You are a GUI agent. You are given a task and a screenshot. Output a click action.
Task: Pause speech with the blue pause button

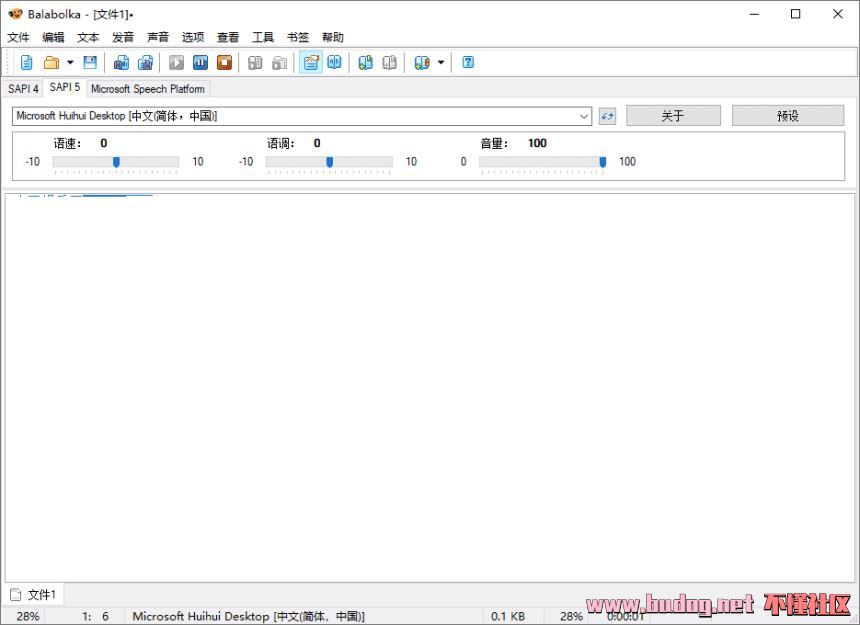point(201,62)
